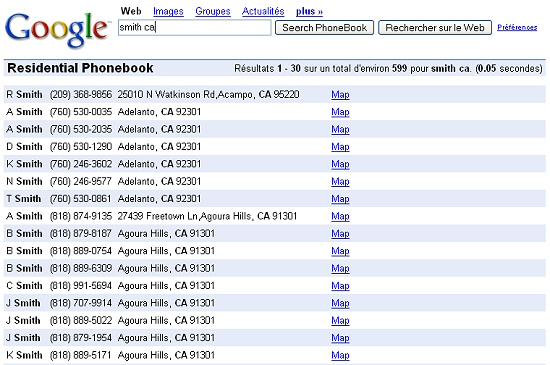This screenshot has width=550, height=365.
Task: Open Map for A Smith (760) 530-0035
Action: coord(340,112)
